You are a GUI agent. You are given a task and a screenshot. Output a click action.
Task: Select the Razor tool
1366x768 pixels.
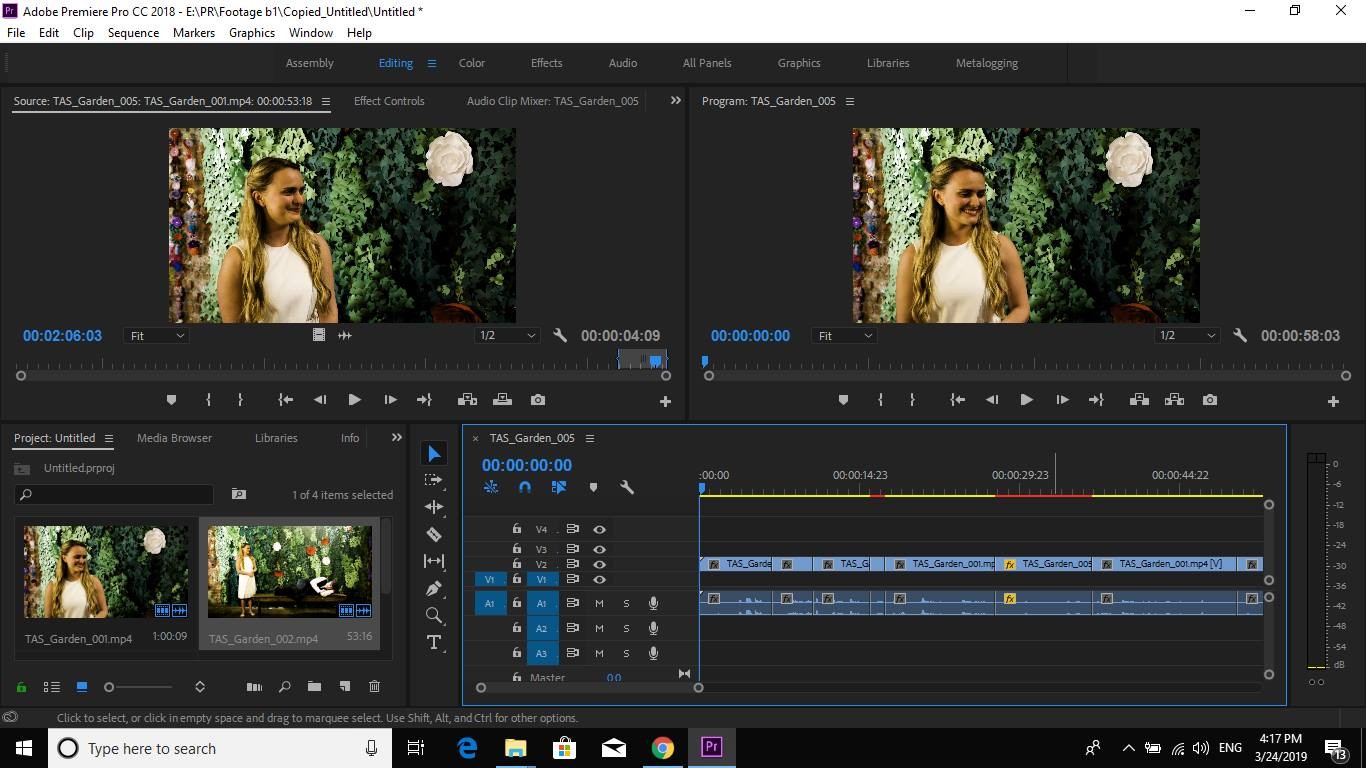coord(434,534)
